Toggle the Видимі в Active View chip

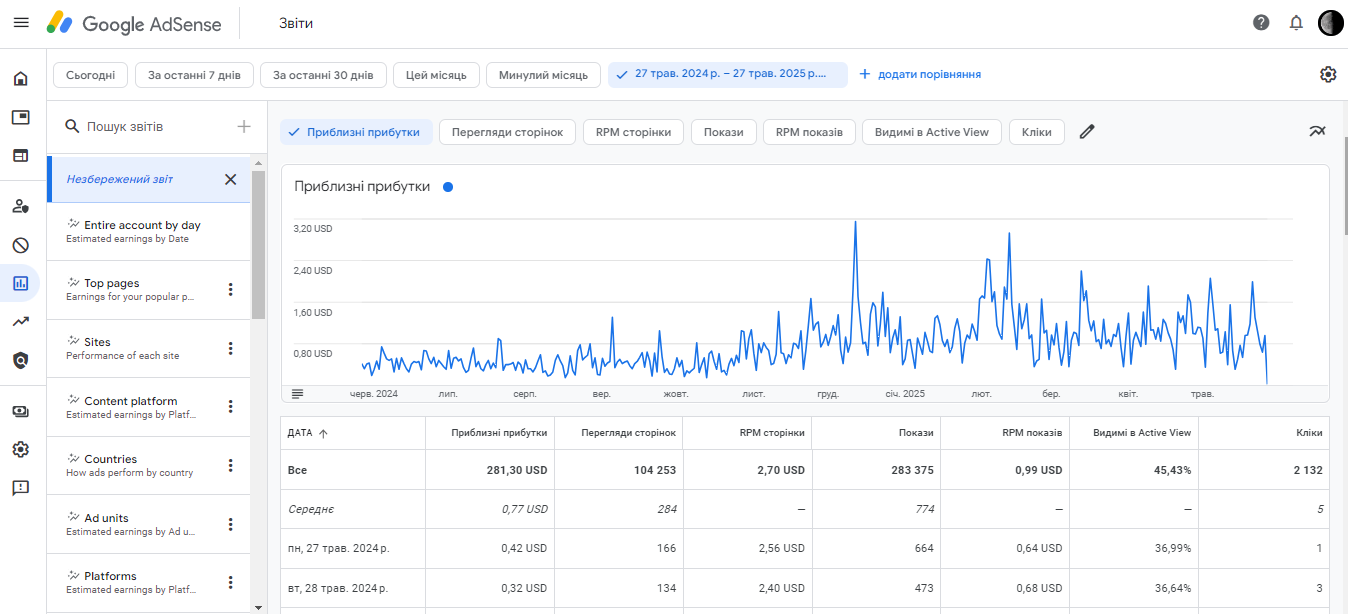(932, 132)
